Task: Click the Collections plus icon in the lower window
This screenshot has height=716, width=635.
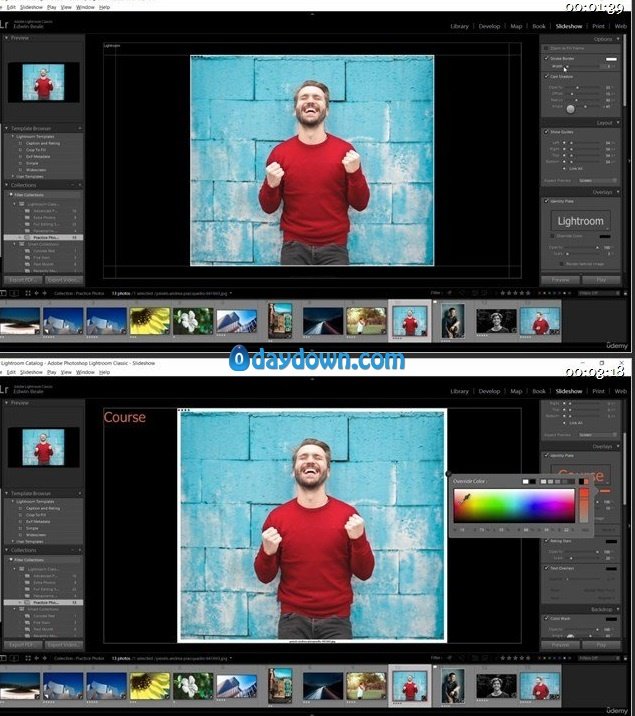Action: coord(80,550)
